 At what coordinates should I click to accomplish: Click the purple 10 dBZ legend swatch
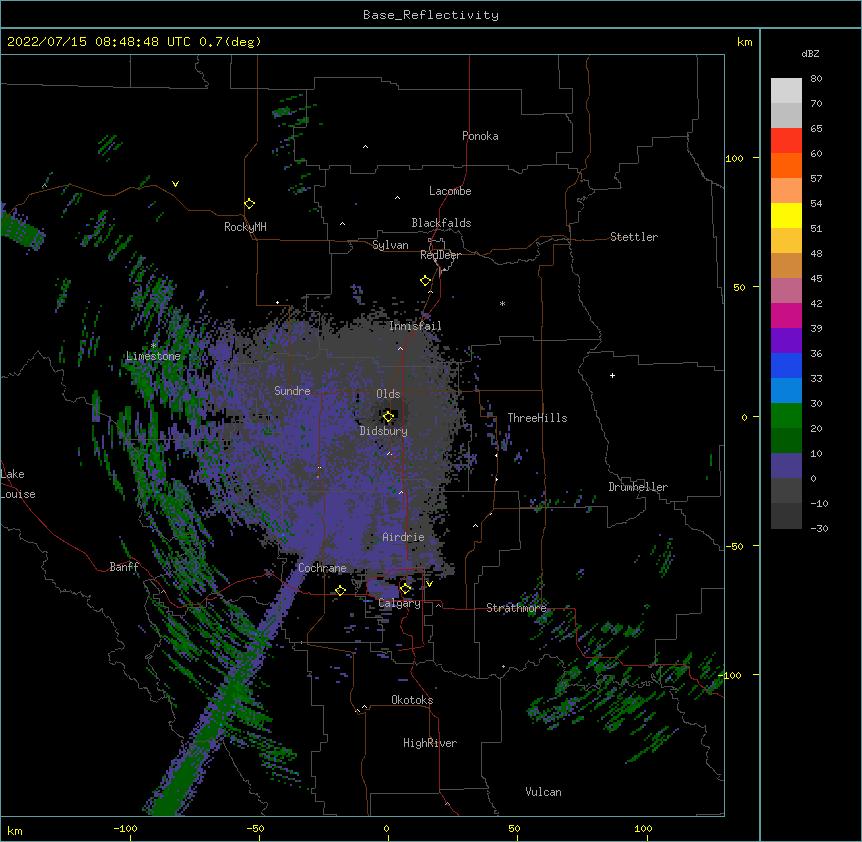coord(786,466)
